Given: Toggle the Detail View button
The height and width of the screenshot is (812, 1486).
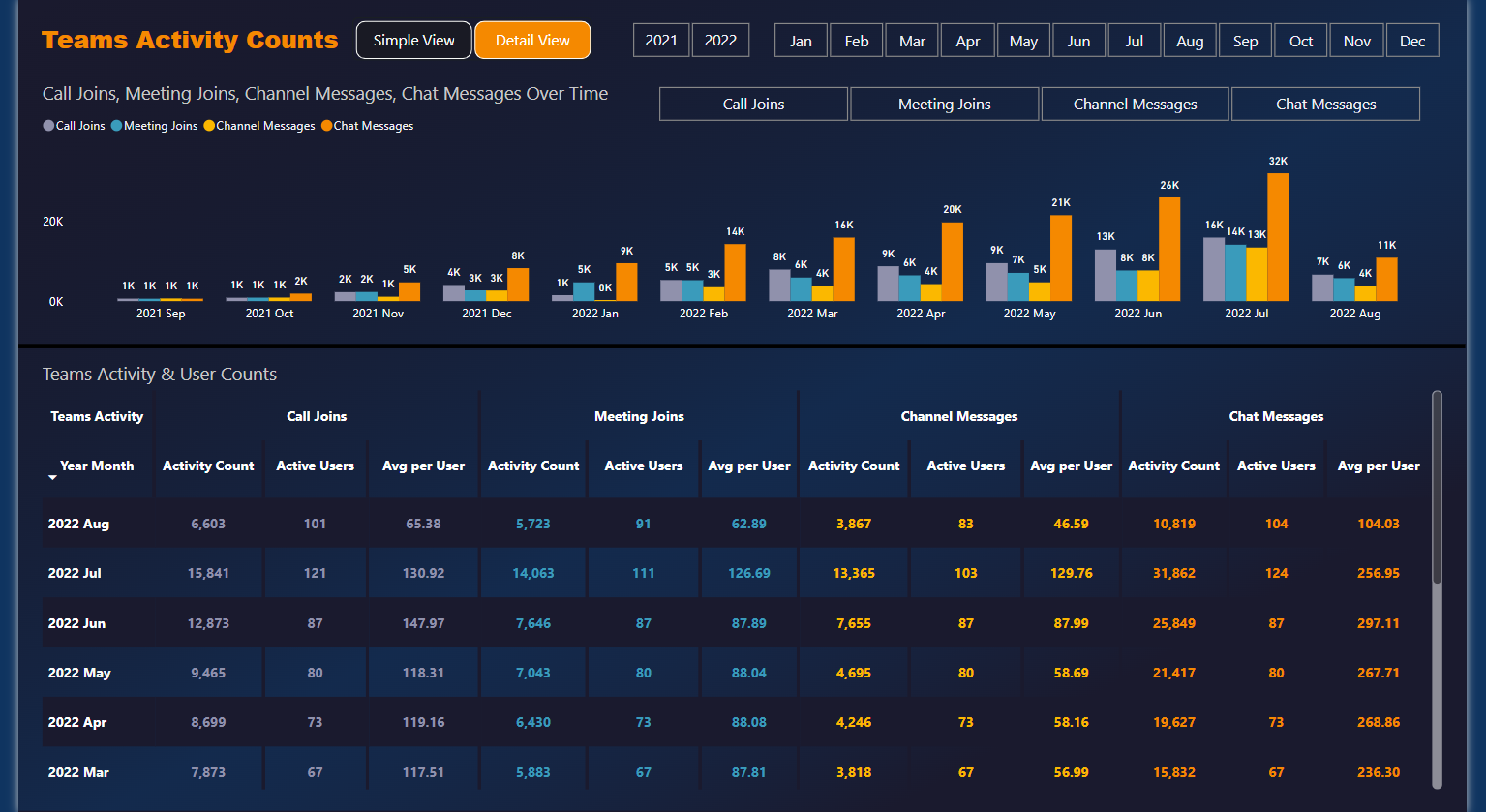Looking at the screenshot, I should (x=532, y=41).
